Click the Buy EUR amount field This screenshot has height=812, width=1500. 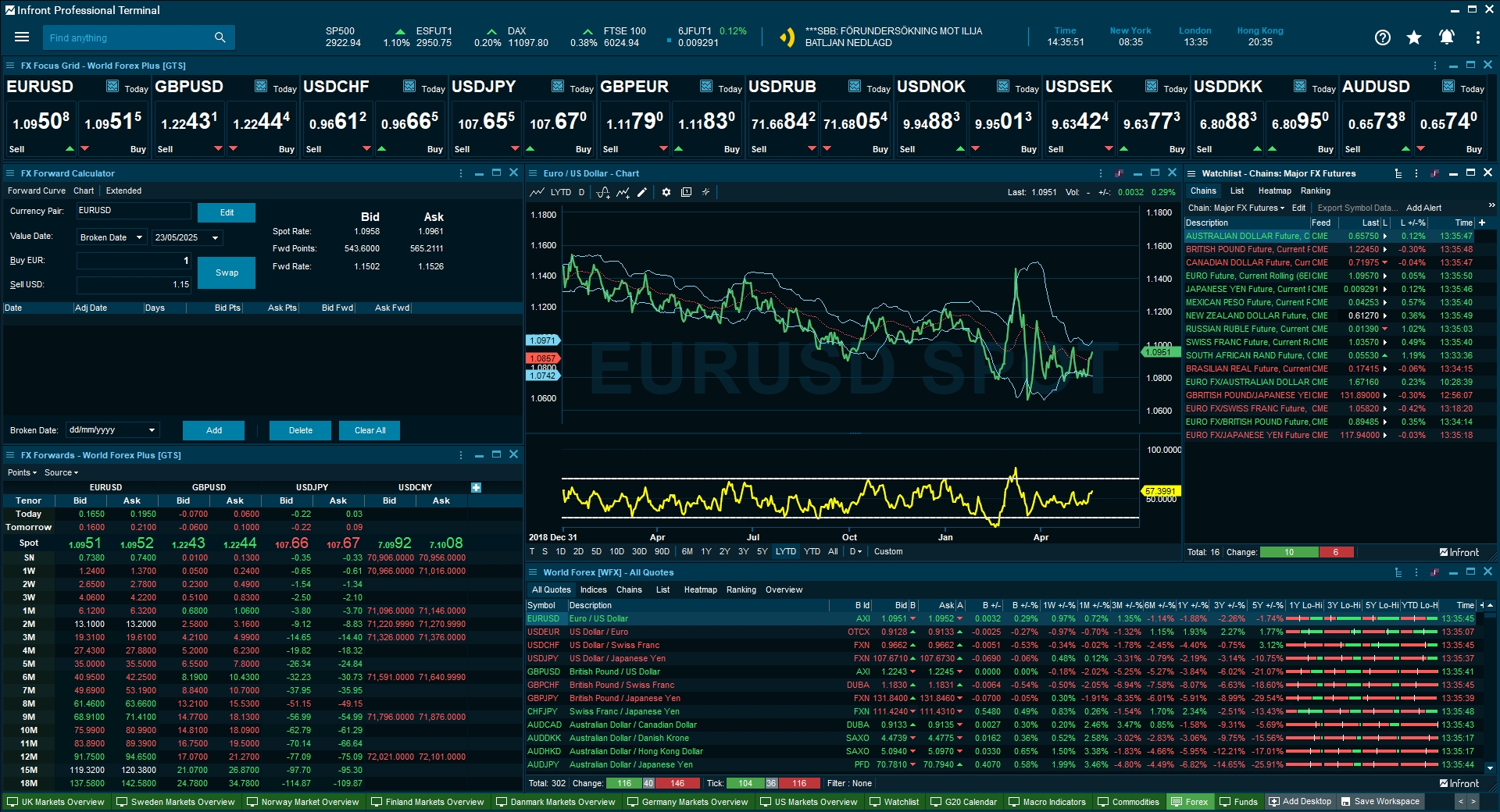click(x=134, y=261)
